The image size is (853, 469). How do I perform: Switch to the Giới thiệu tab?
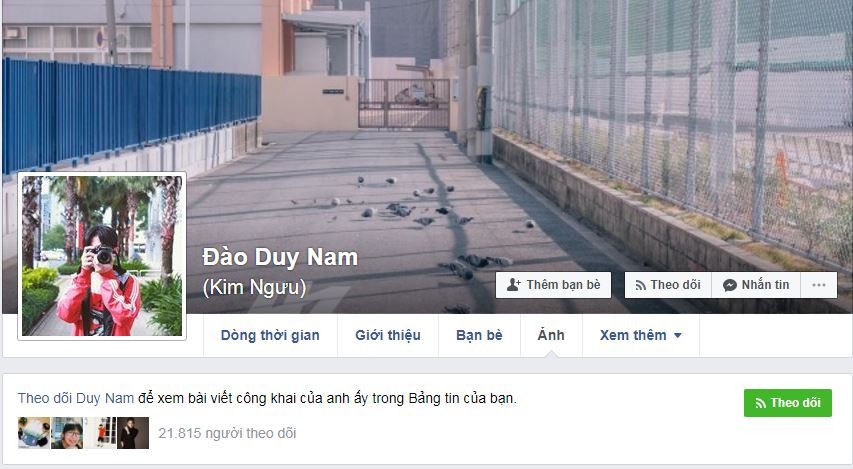388,335
